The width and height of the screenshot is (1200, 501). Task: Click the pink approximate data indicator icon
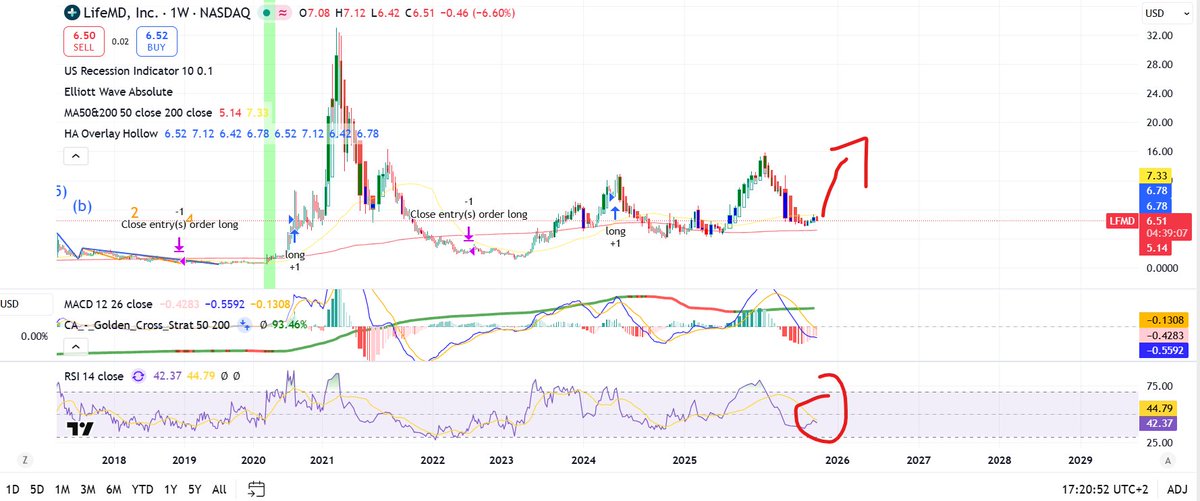click(284, 14)
